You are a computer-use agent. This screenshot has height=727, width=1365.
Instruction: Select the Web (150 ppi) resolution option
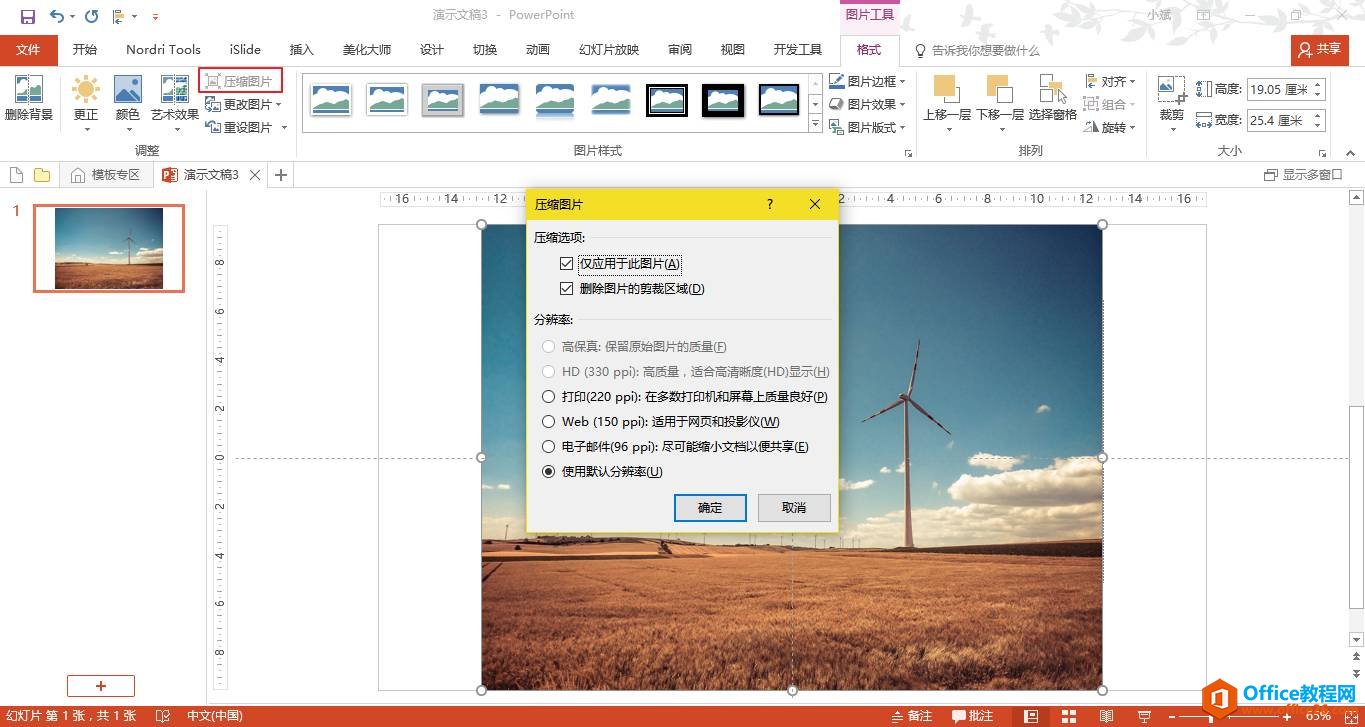(548, 421)
